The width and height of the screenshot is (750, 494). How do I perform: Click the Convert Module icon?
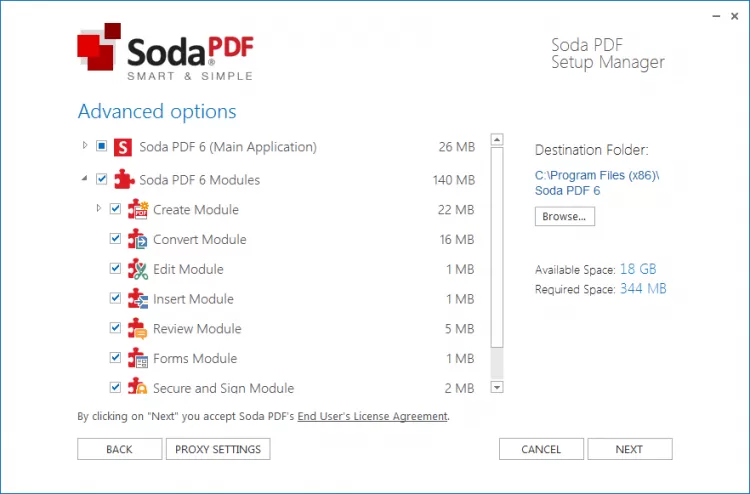tap(138, 240)
